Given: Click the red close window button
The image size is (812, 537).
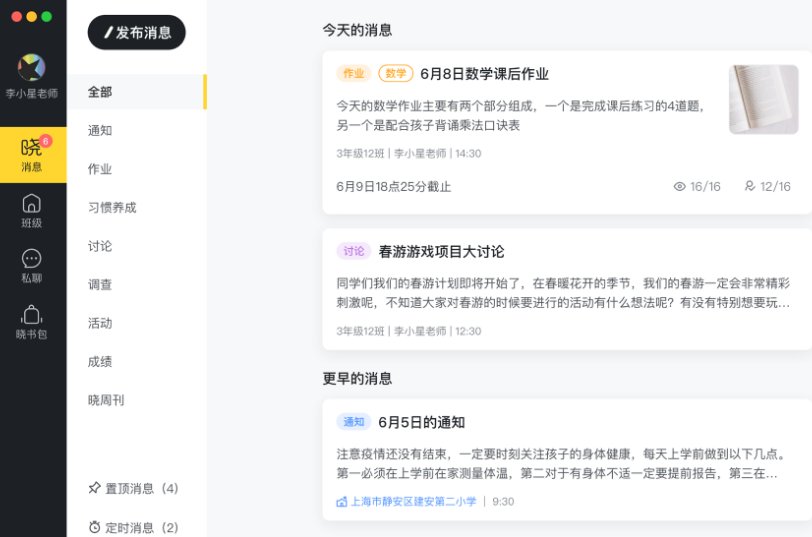Looking at the screenshot, I should click(x=17, y=17).
